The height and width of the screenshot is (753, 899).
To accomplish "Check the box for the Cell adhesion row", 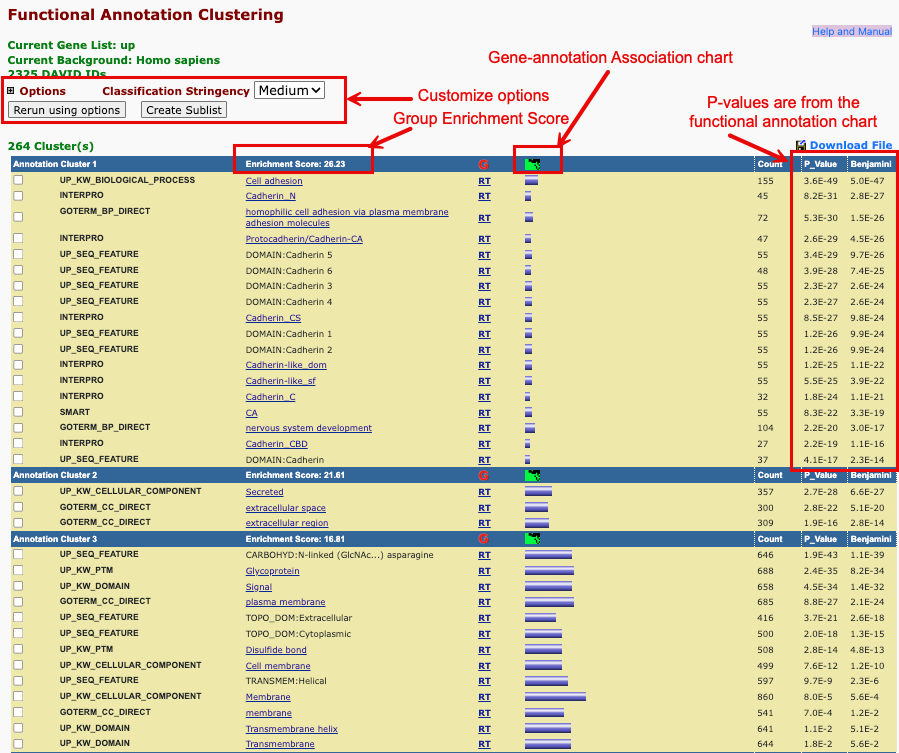I will pos(18,181).
